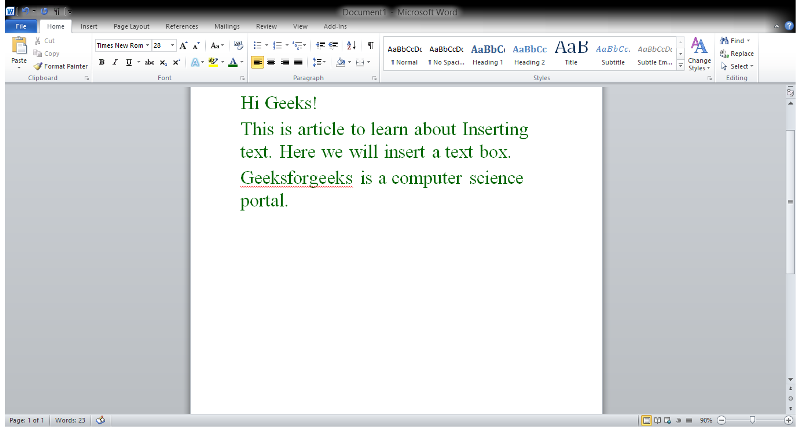Toggle italic formatting

tap(115, 62)
